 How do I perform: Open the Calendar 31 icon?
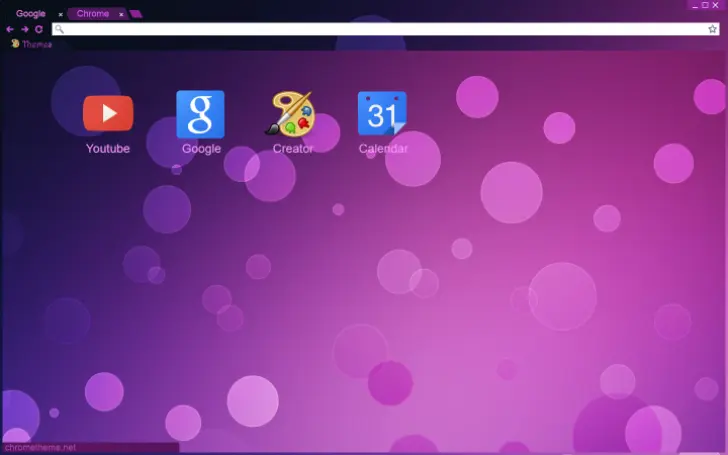(x=382, y=114)
